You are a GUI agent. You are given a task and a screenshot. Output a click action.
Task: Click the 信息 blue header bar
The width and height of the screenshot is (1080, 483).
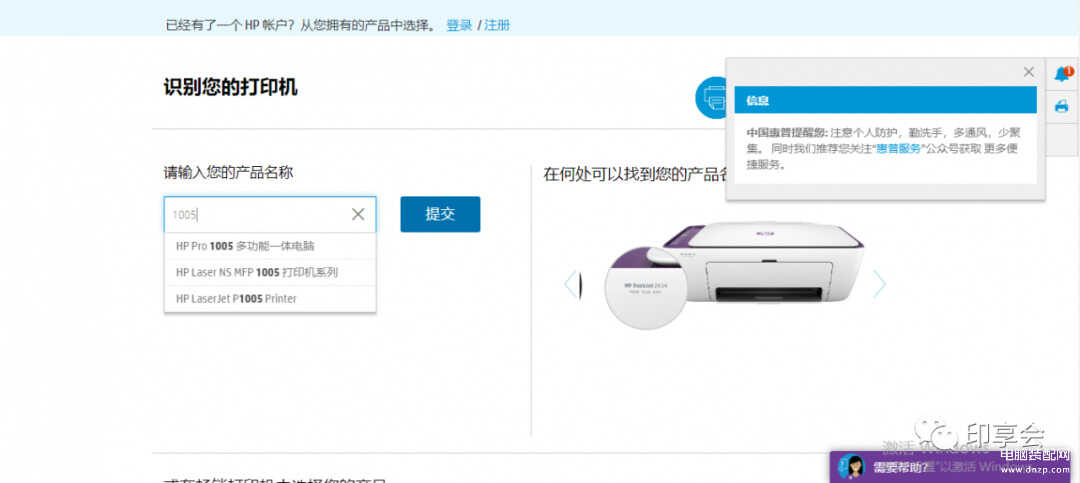885,100
